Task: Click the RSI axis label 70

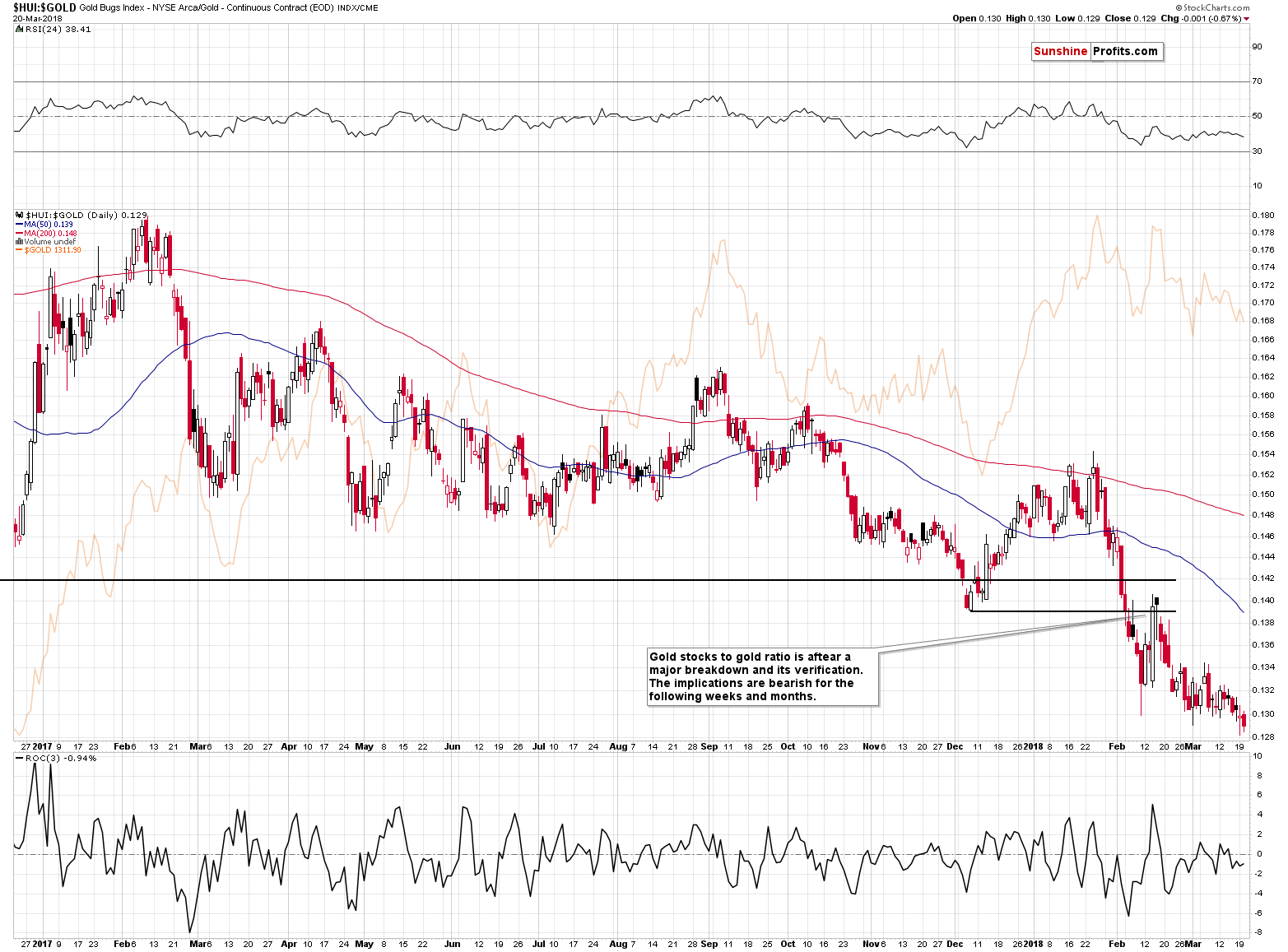Action: (x=1257, y=81)
